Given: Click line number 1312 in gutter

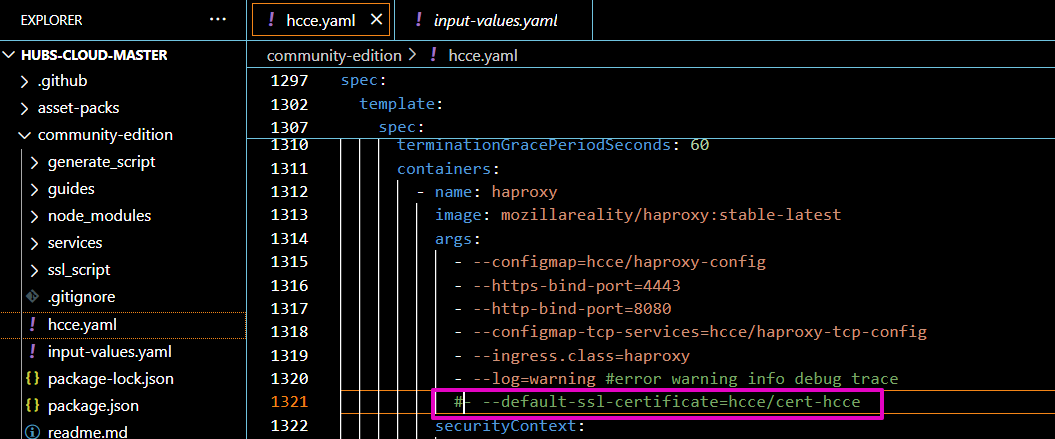Looking at the screenshot, I should [x=289, y=192].
